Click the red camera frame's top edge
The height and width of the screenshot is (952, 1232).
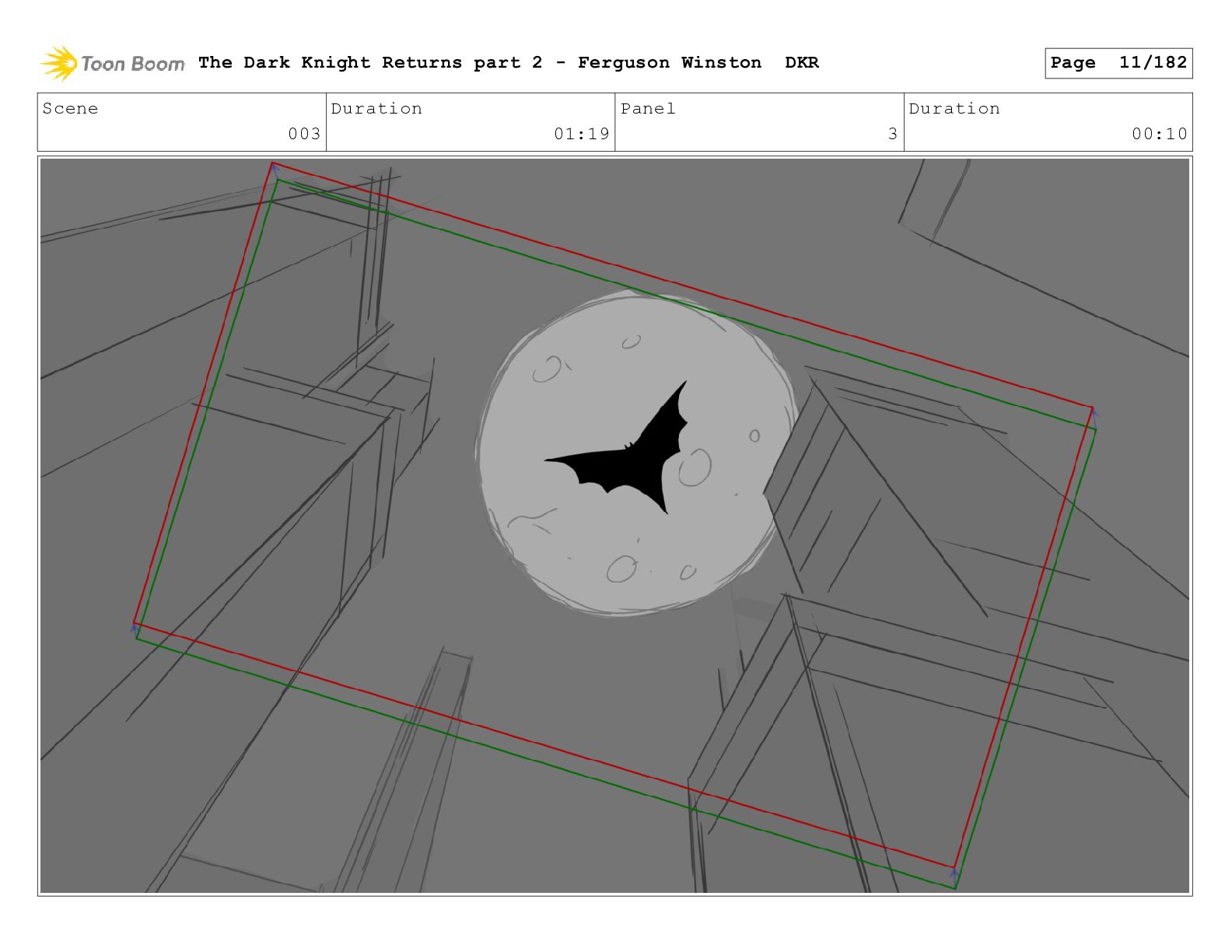(x=682, y=285)
